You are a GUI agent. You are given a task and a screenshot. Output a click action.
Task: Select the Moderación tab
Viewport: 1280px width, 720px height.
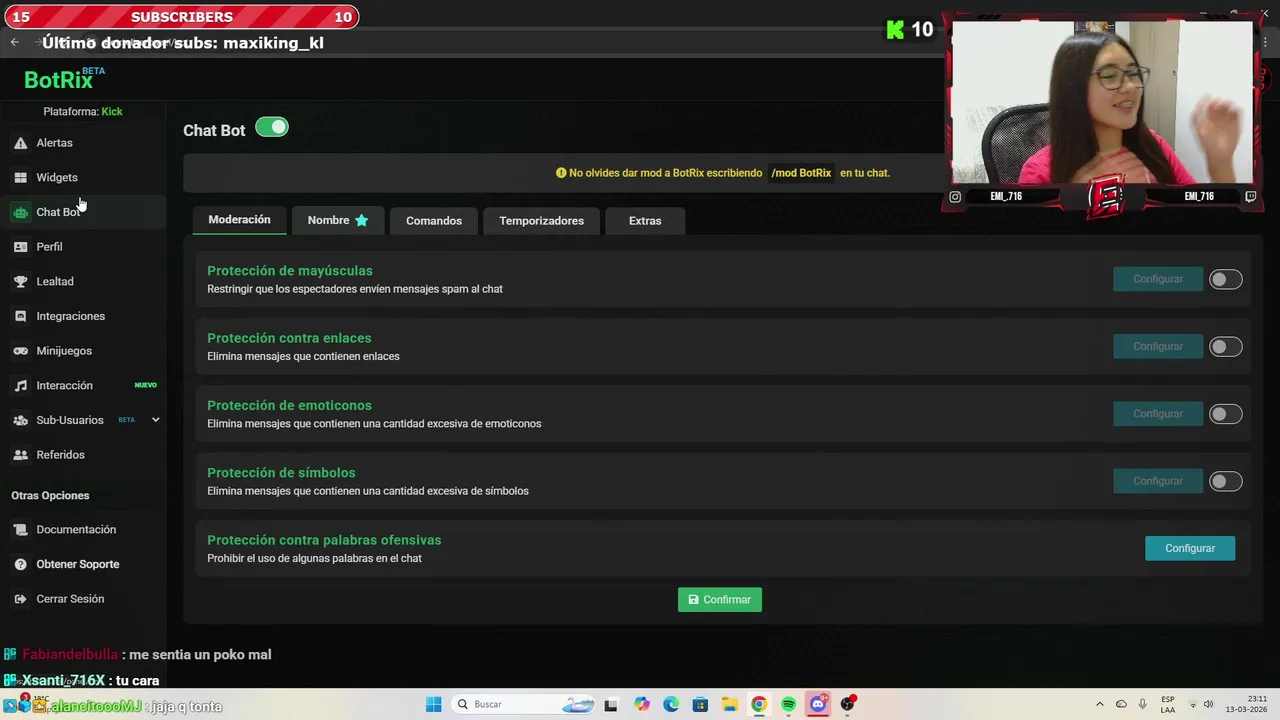click(x=239, y=220)
